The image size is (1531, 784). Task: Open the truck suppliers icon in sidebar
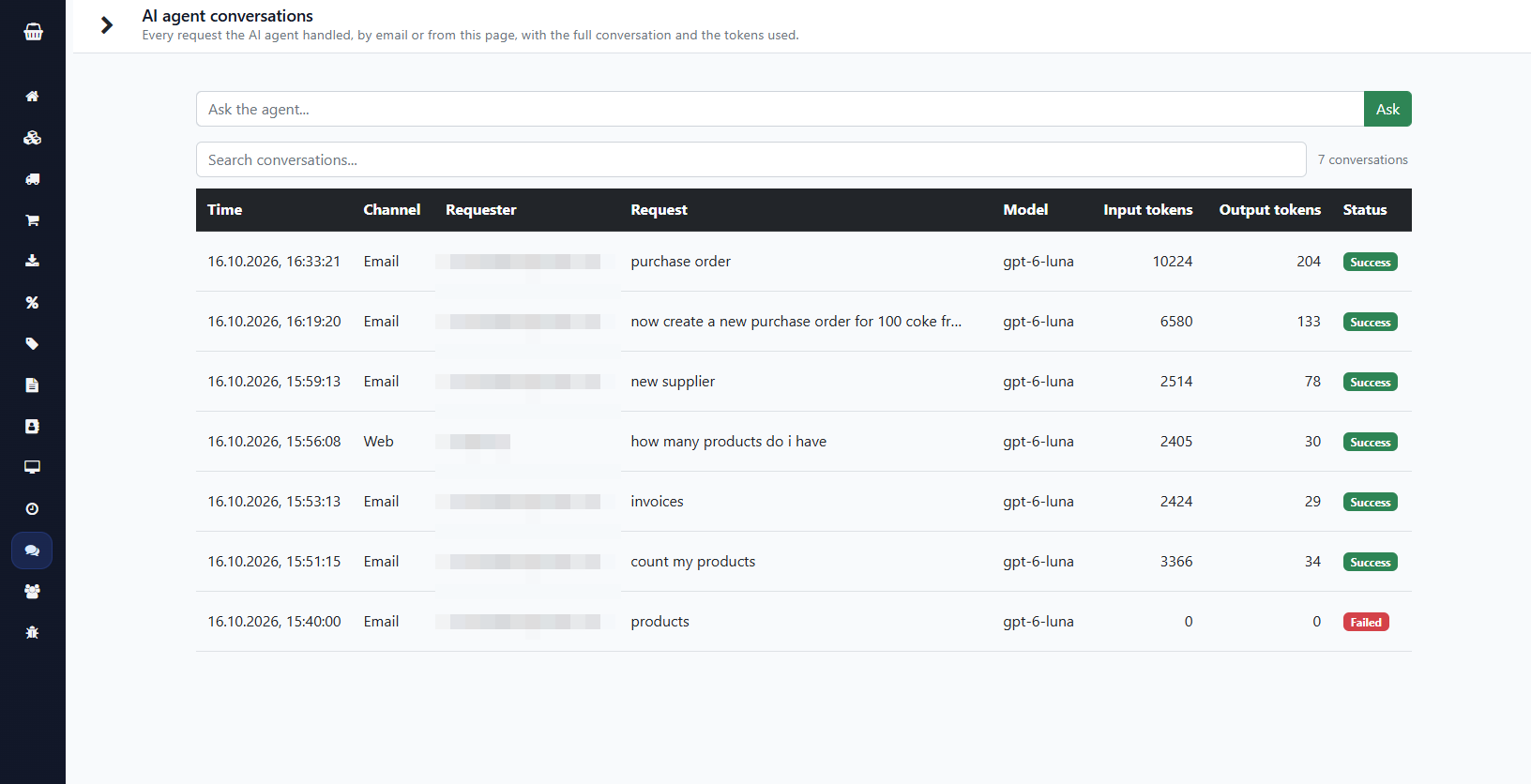pos(32,179)
